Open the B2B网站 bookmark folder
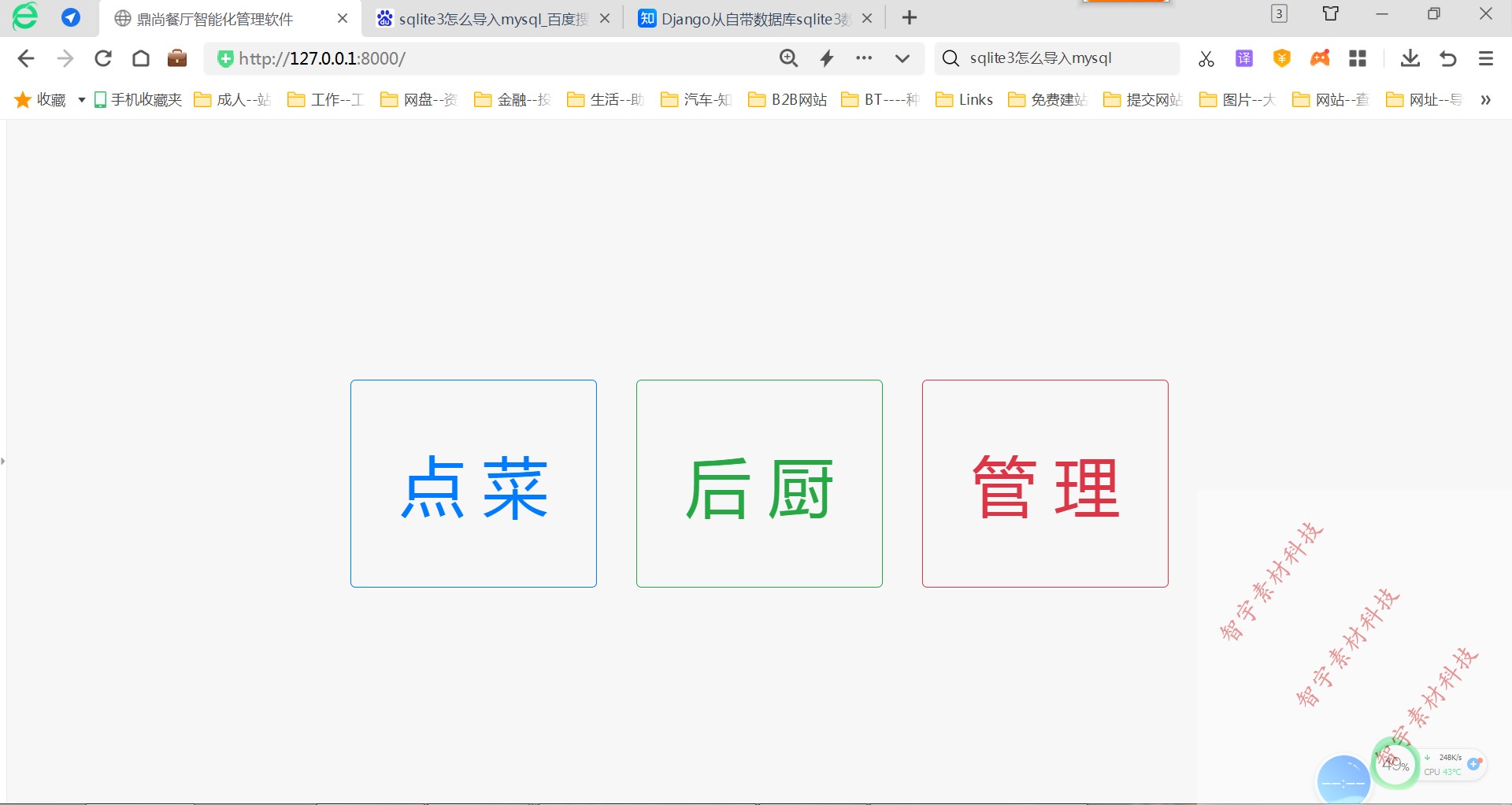This screenshot has width=1512, height=805. (x=787, y=99)
